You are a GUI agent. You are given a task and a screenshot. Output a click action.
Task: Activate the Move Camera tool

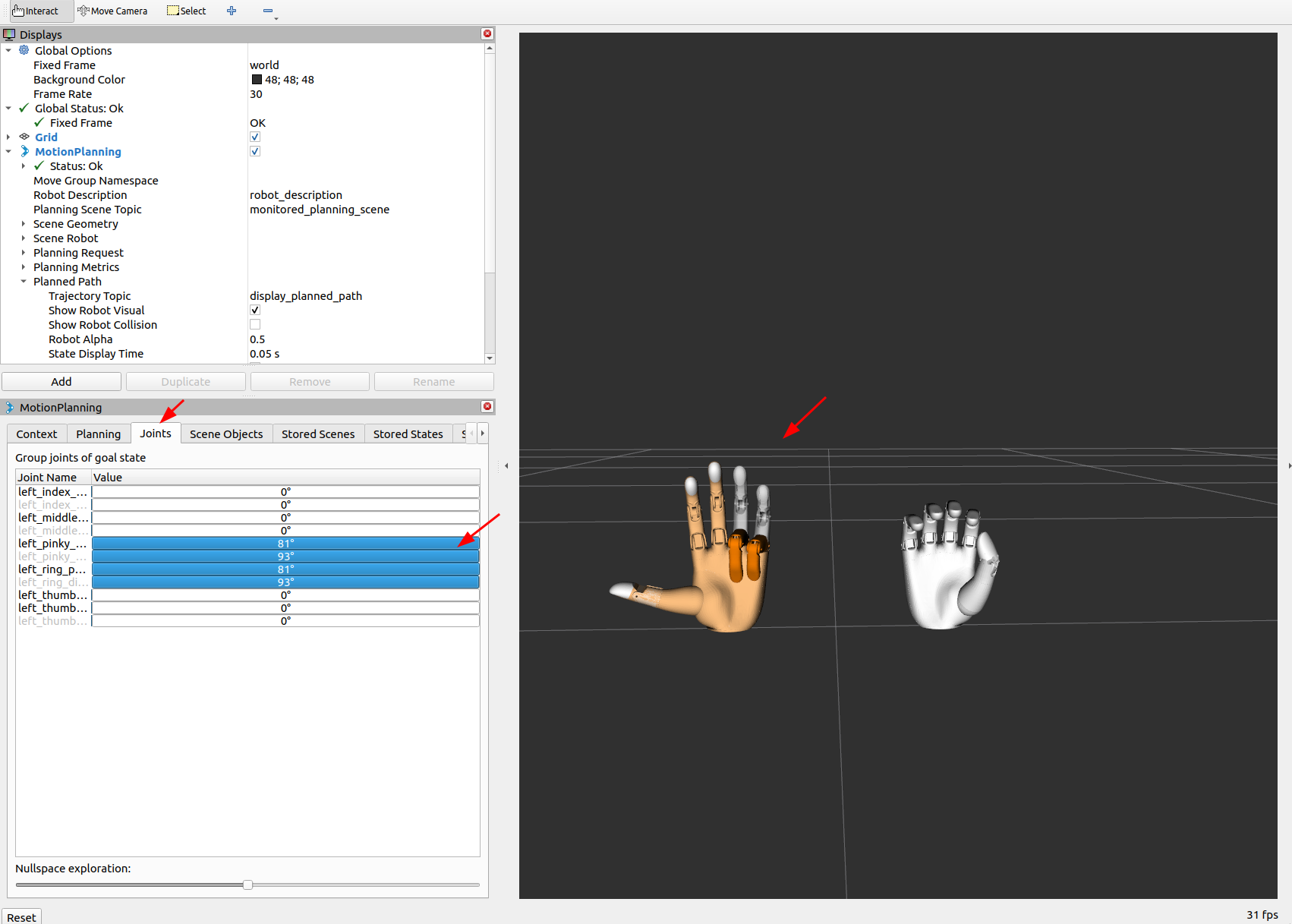112,11
